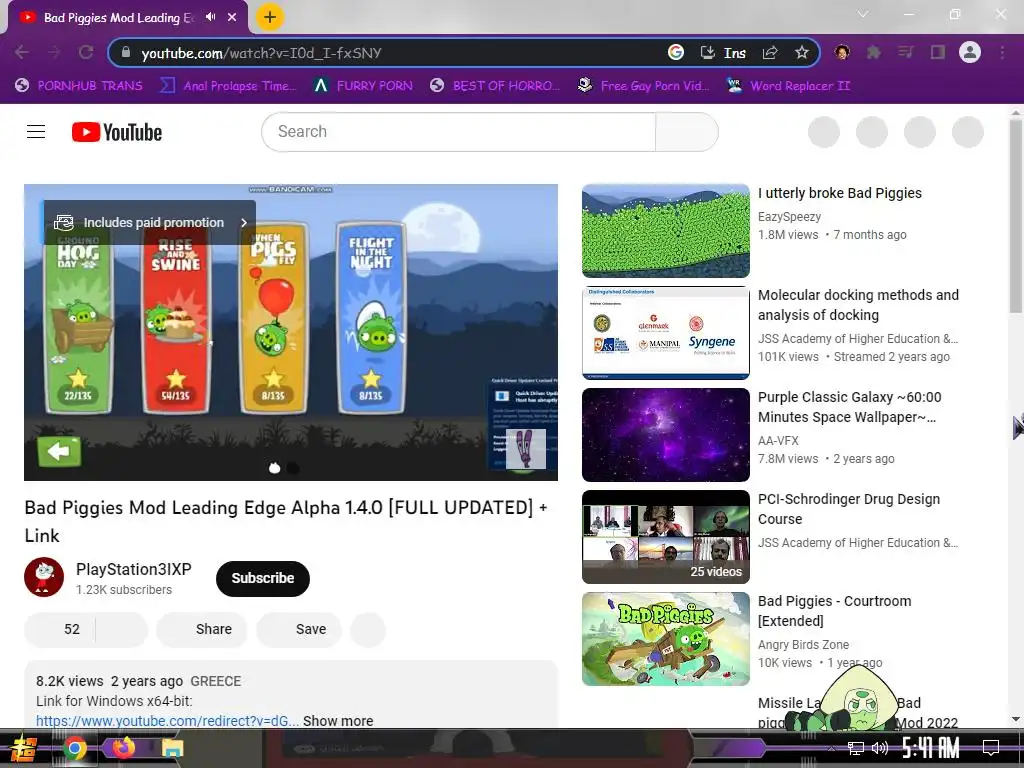
Task: Bookmark this page with star icon
Action: click(x=802, y=52)
